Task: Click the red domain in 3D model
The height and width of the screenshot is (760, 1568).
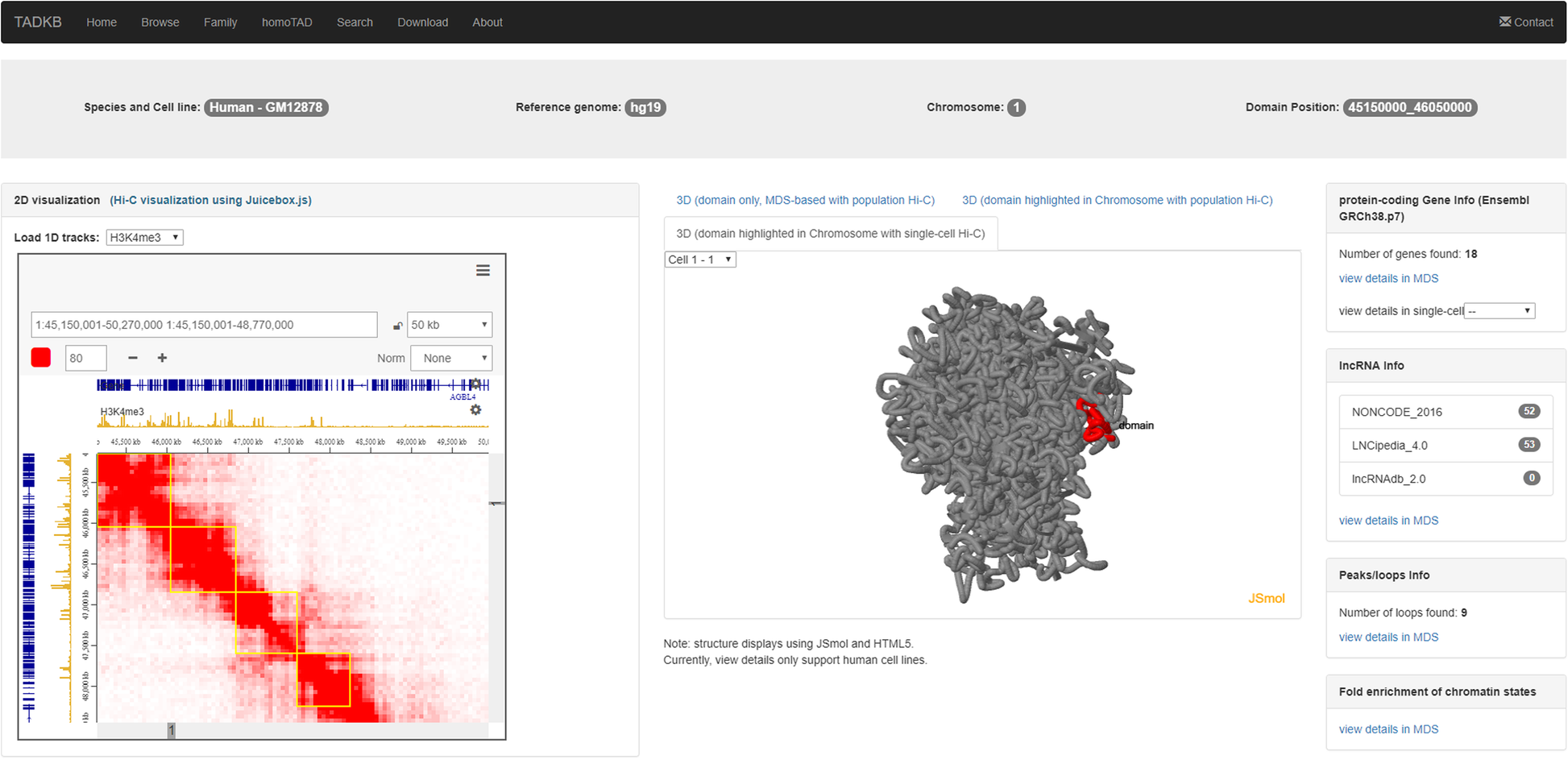Action: [x=1096, y=422]
